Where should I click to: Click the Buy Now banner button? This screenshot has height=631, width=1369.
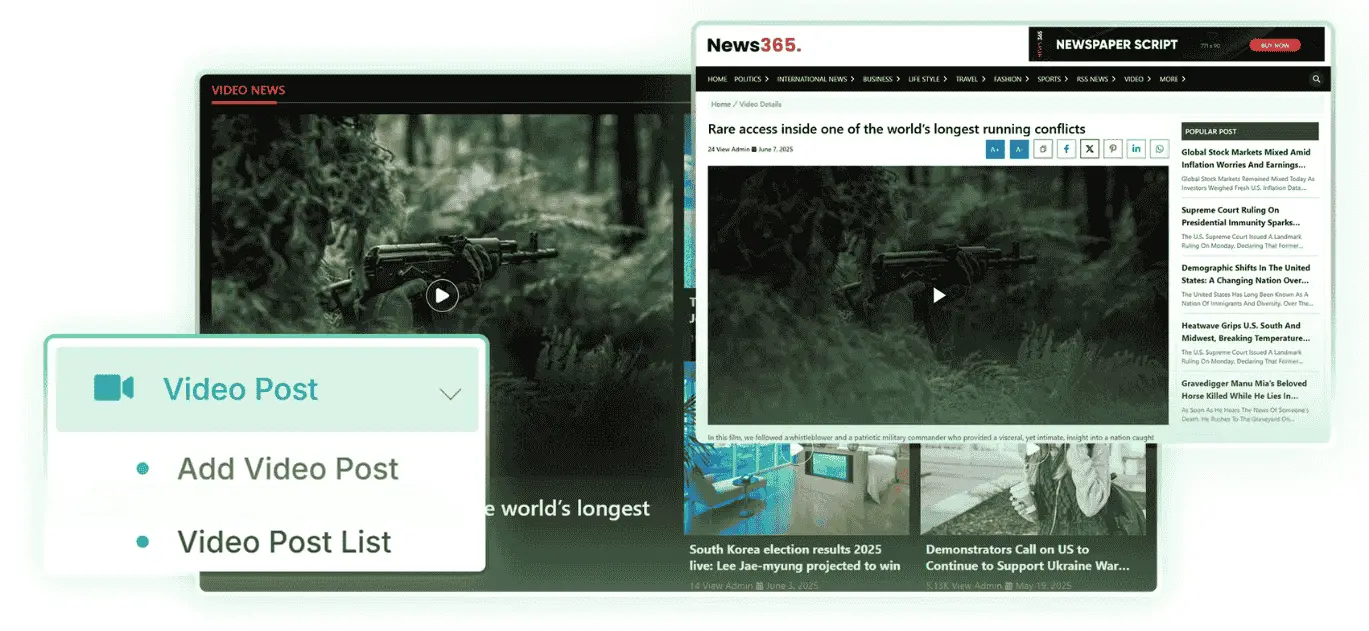click(1274, 45)
